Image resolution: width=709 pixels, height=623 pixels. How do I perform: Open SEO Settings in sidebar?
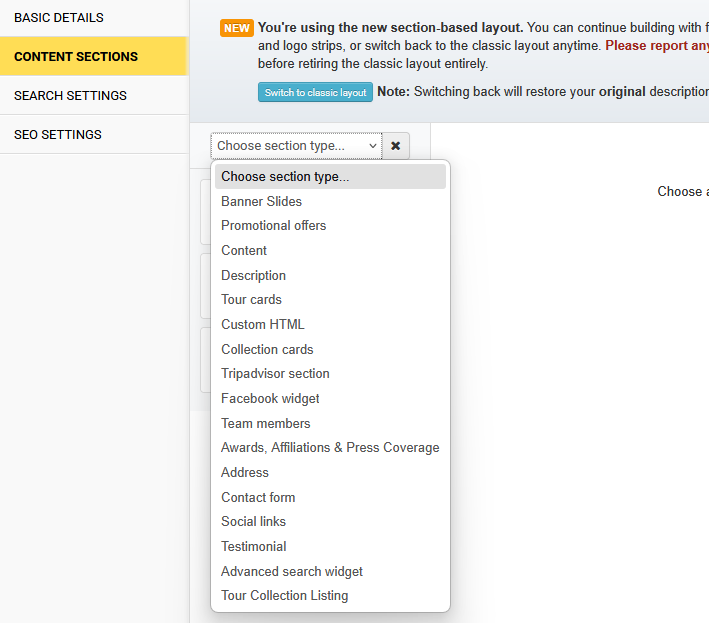click(x=58, y=135)
